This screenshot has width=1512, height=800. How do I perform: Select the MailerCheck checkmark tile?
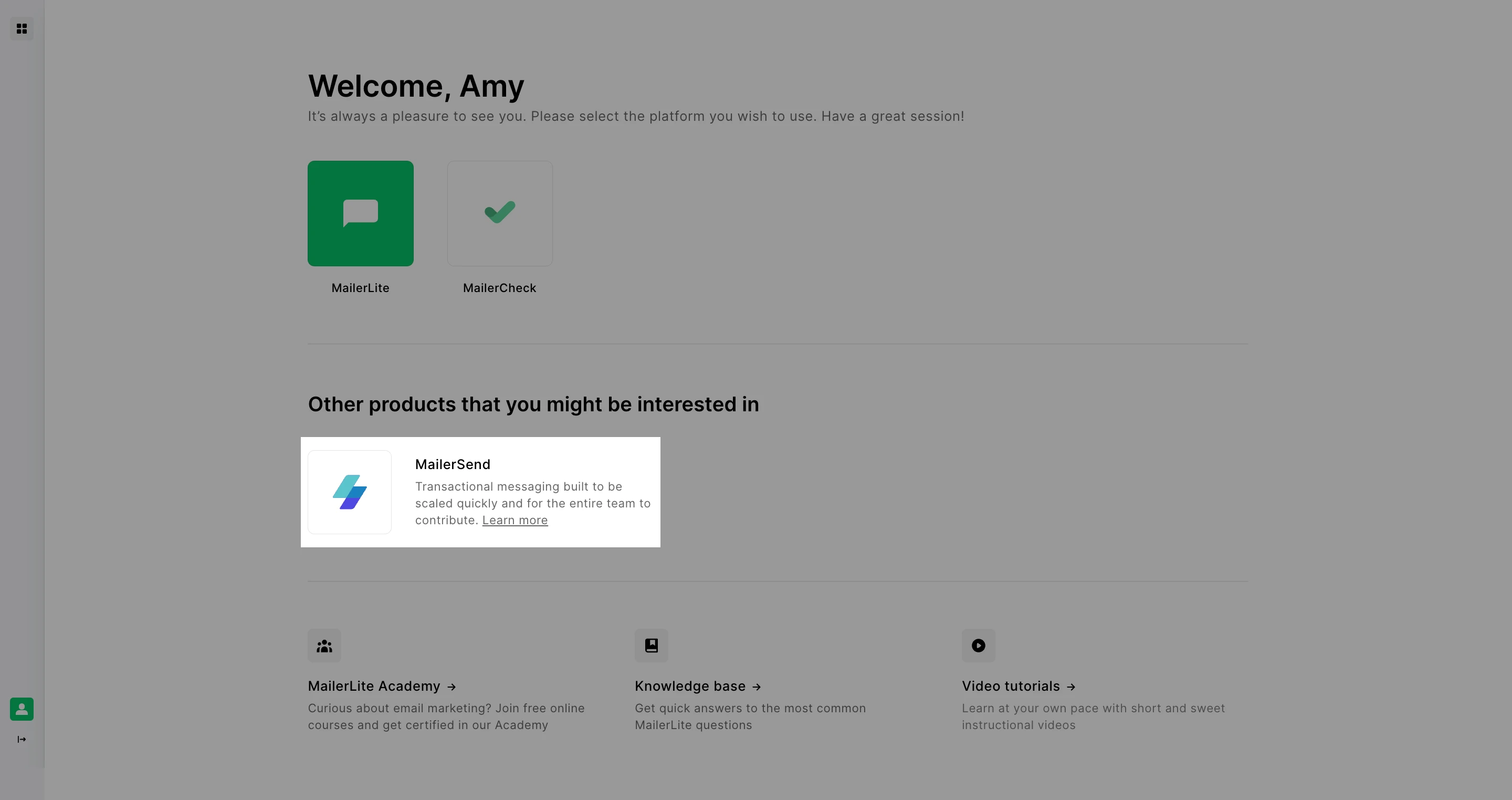point(499,213)
